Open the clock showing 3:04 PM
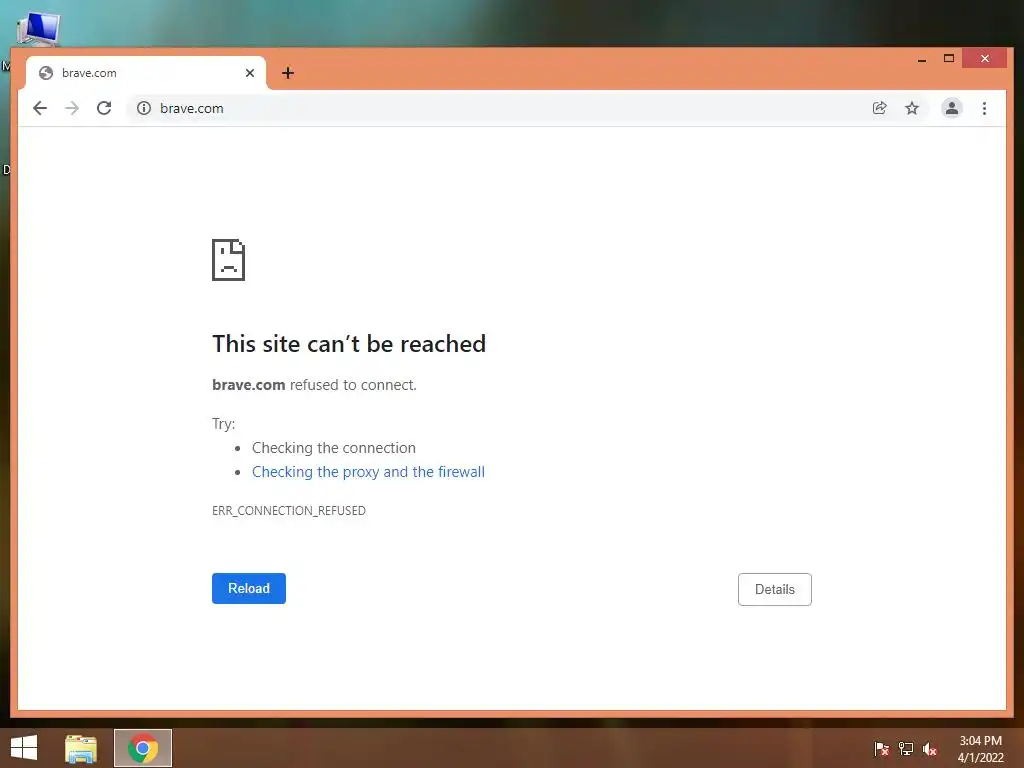 [x=980, y=749]
